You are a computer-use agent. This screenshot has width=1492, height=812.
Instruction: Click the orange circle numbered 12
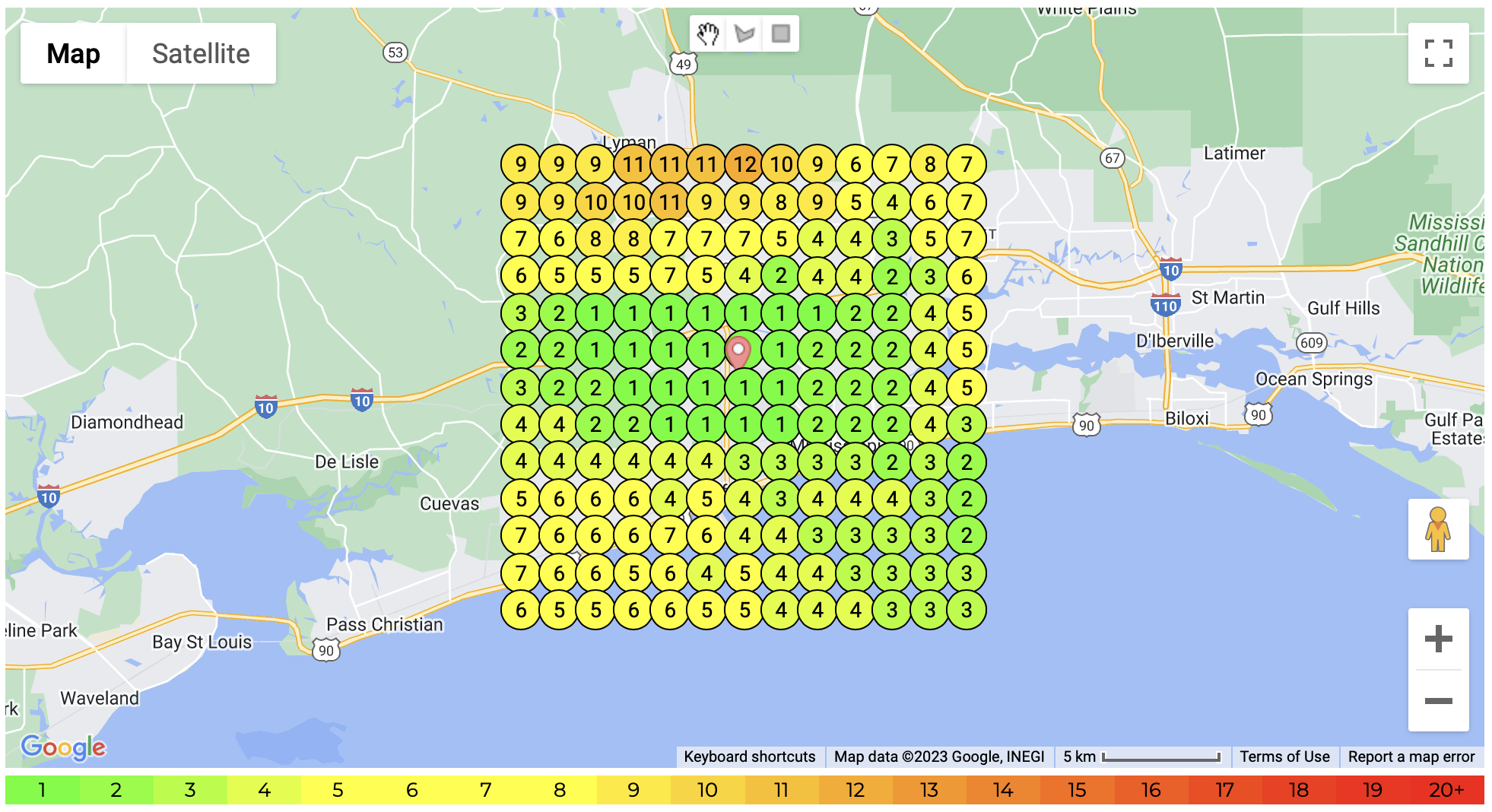744,164
